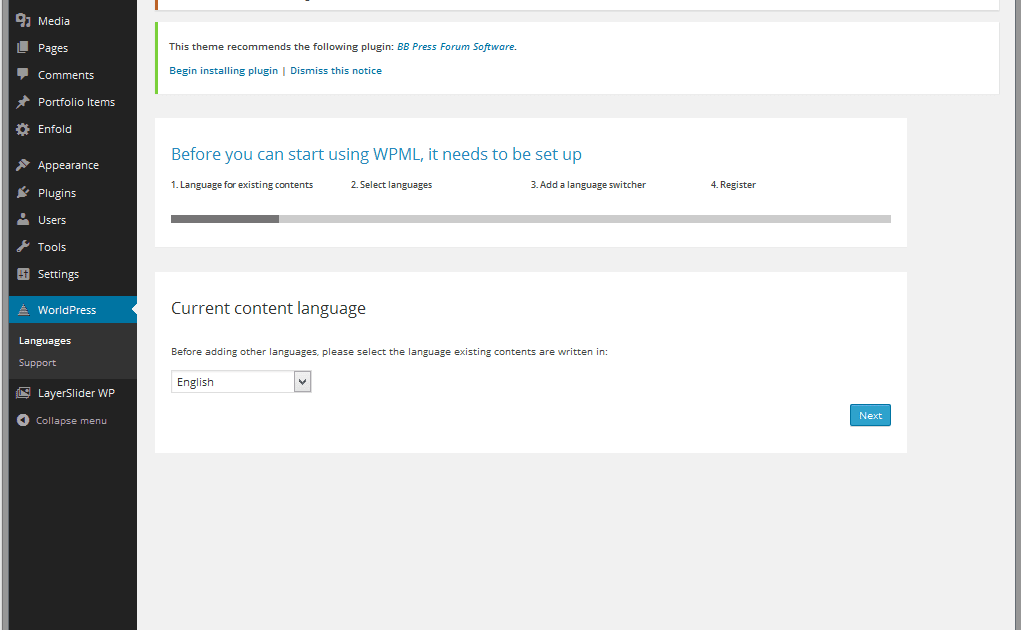Dismiss this notice link
1021x630 pixels.
336,71
